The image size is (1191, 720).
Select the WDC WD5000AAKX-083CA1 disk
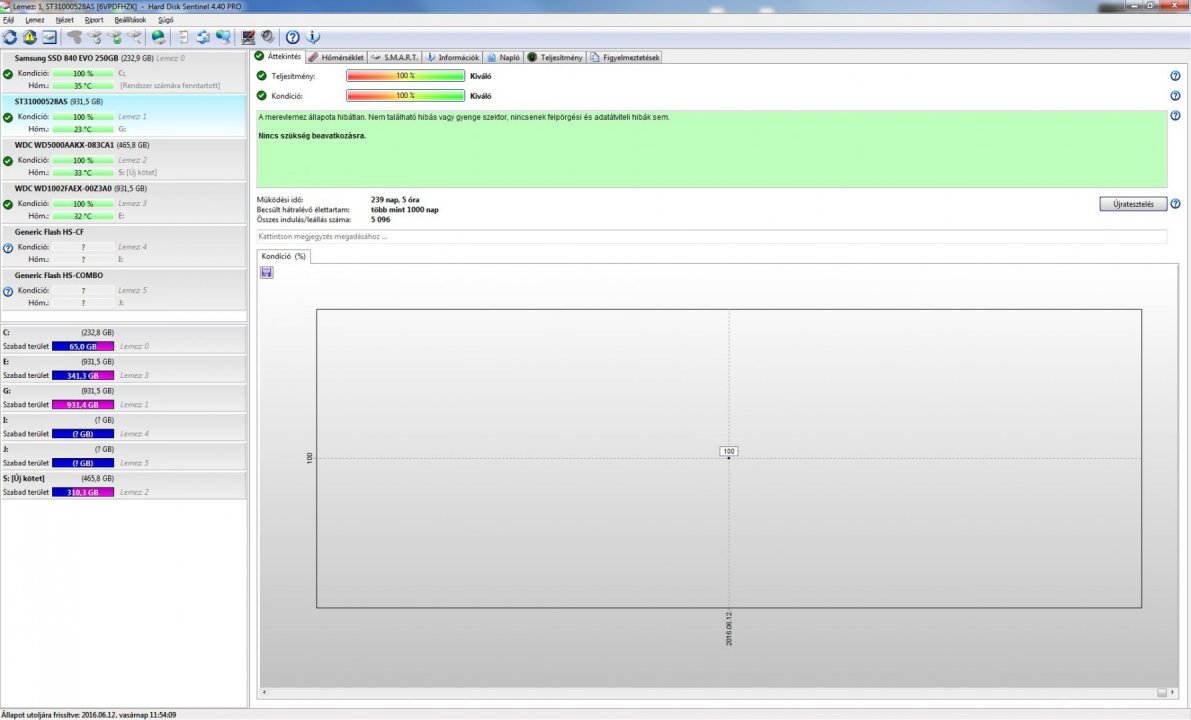[123, 158]
